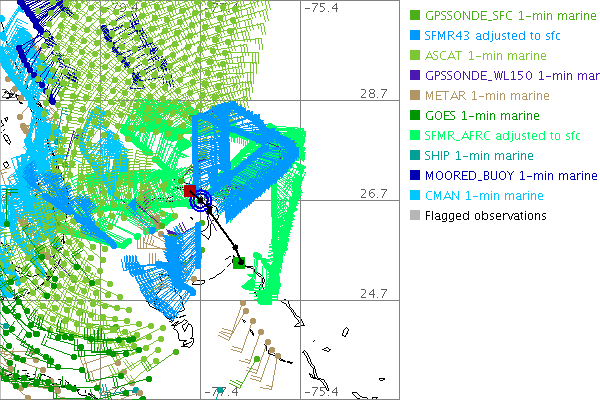Viewport: 600px width, 400px height.
Task: Click the GPSSONDE_SFC legend color square
Action: (415, 15)
